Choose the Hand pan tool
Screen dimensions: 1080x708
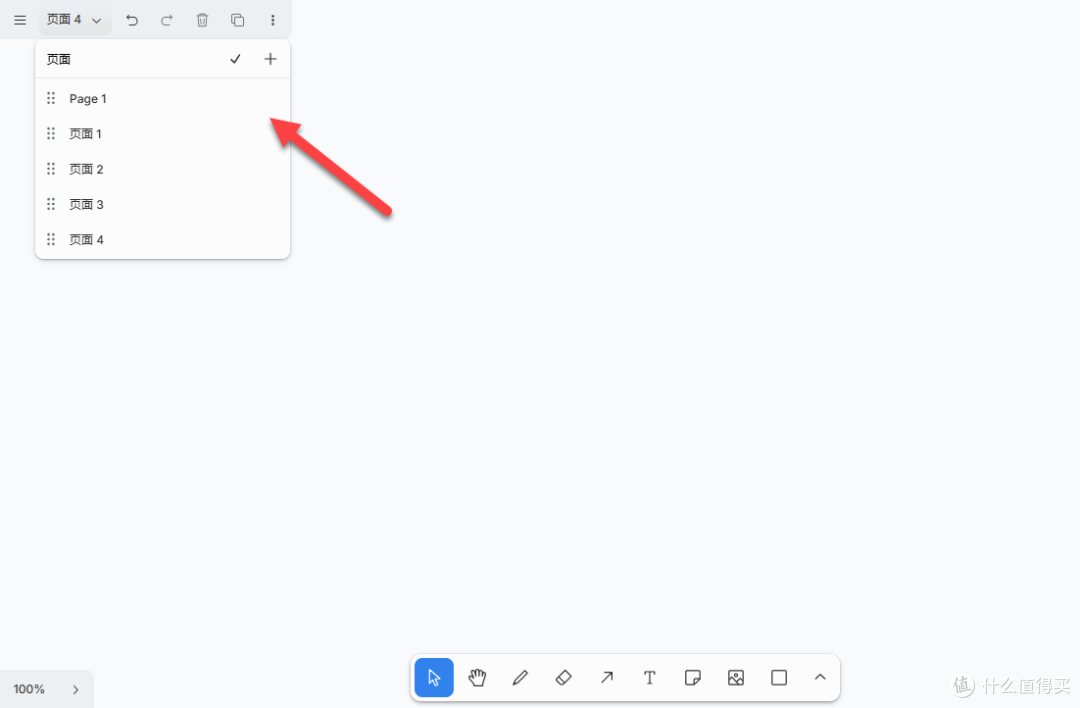(x=477, y=678)
